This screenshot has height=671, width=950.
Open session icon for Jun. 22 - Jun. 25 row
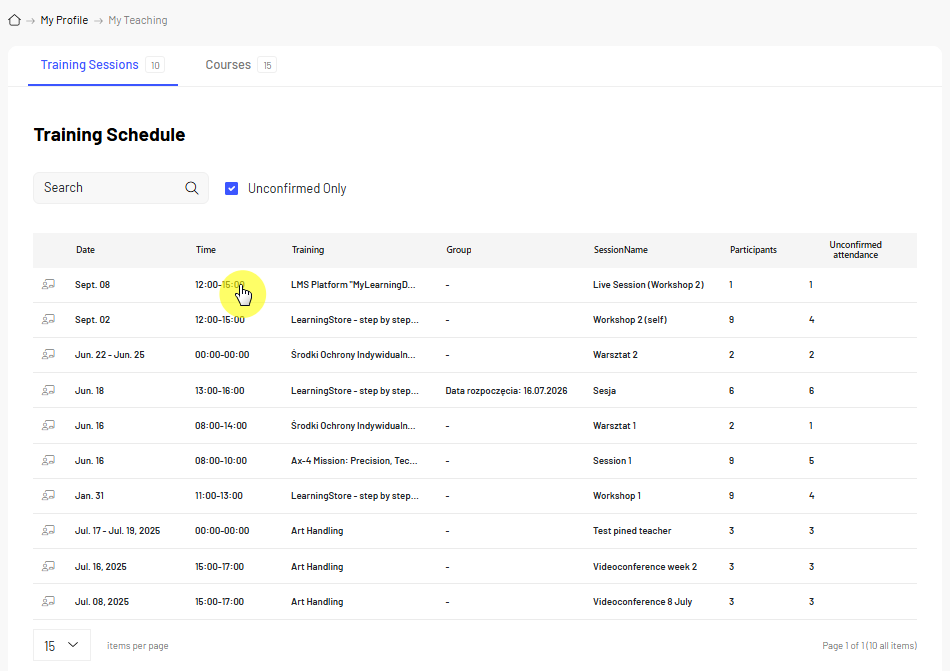(x=48, y=355)
